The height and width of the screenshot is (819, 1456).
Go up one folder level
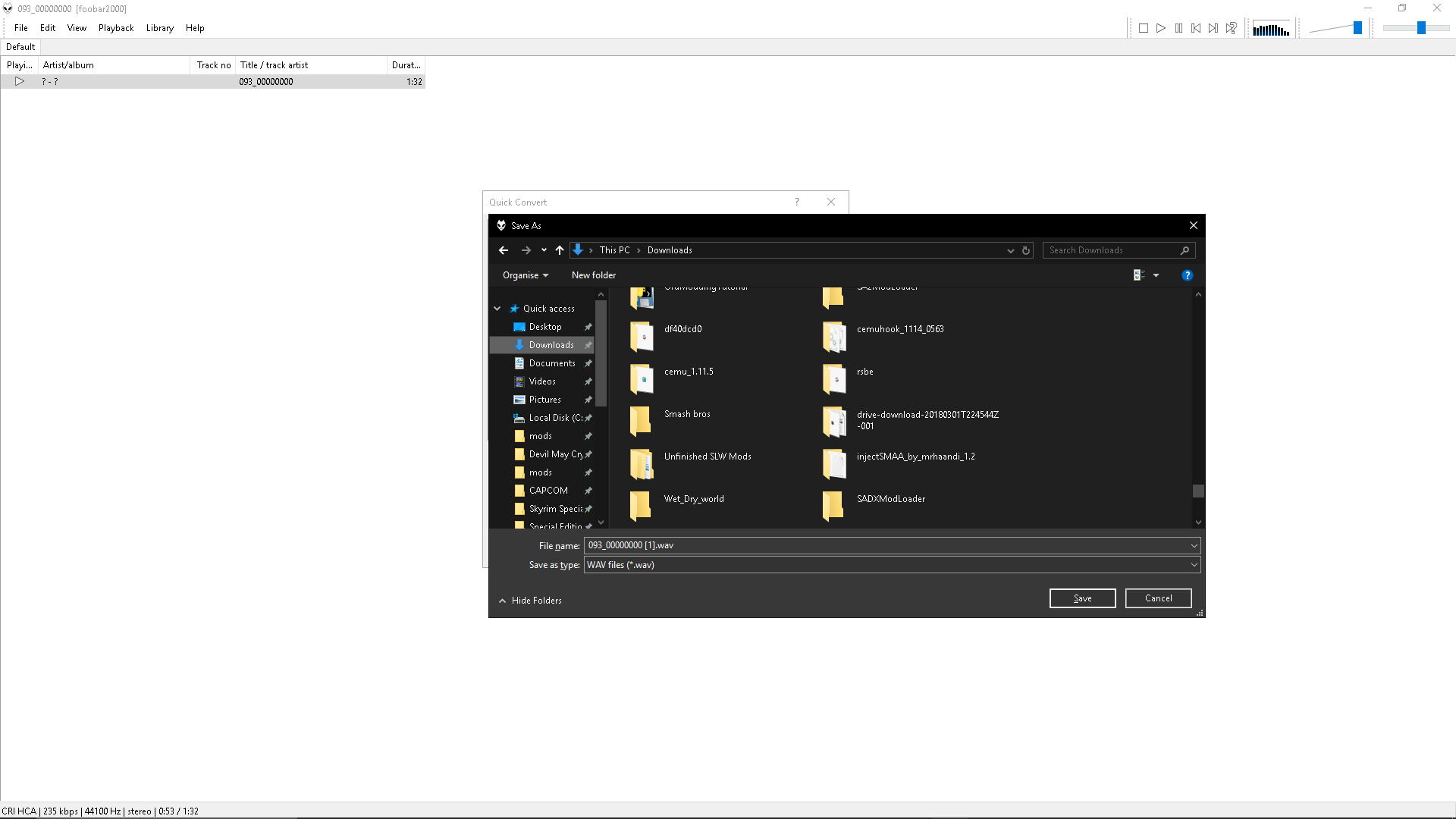click(x=560, y=250)
